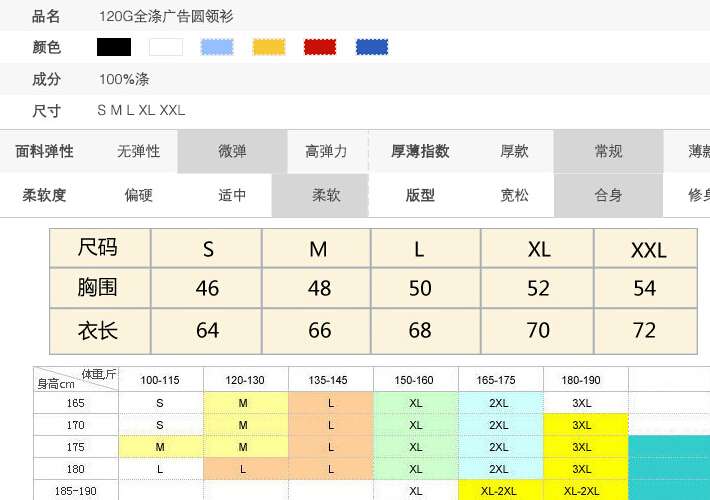Select the 柔软 softness option

[x=326, y=196]
